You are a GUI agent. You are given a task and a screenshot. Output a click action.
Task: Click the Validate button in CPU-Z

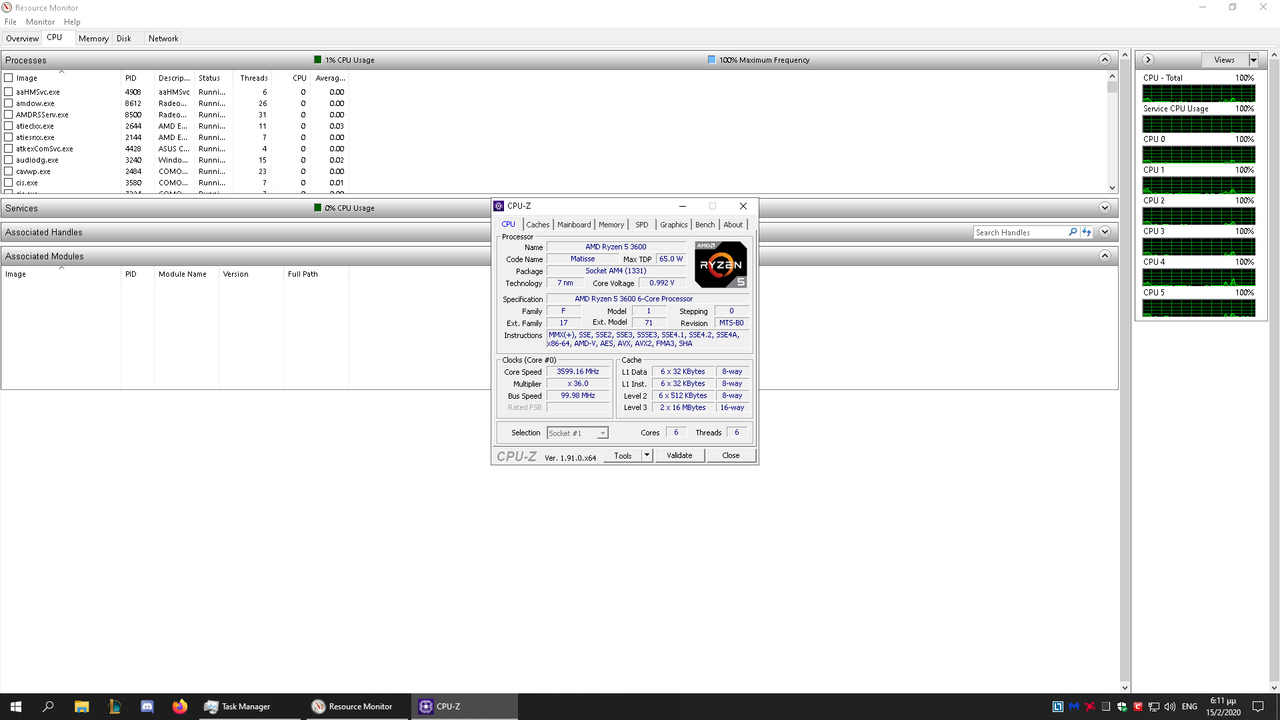pos(679,455)
